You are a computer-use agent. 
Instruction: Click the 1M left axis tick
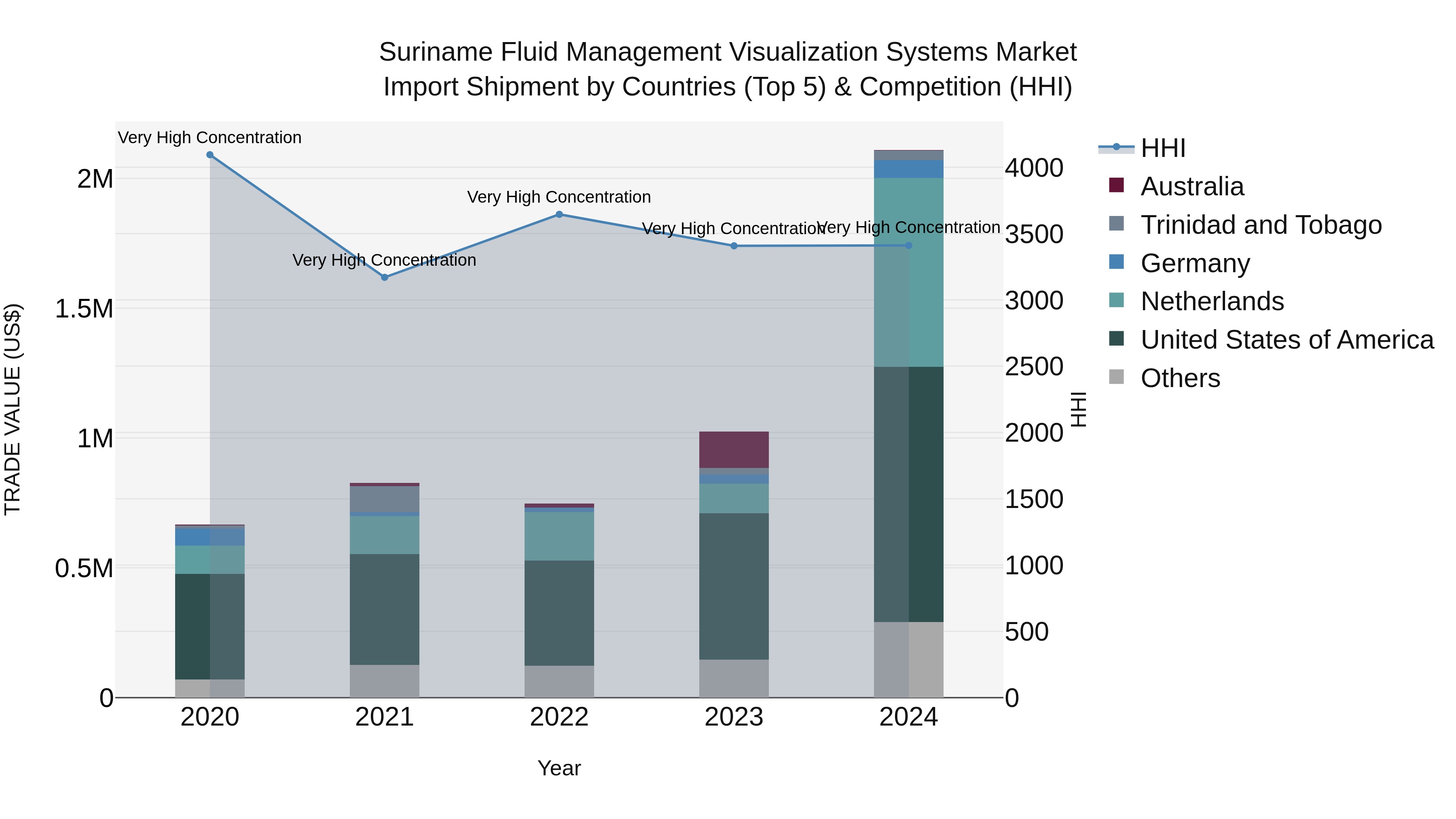[x=95, y=438]
